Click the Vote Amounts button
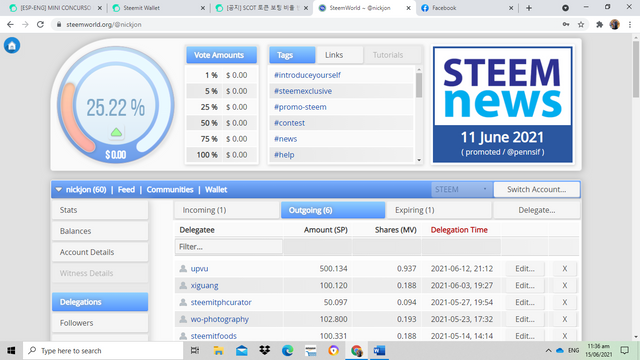 click(x=222, y=55)
